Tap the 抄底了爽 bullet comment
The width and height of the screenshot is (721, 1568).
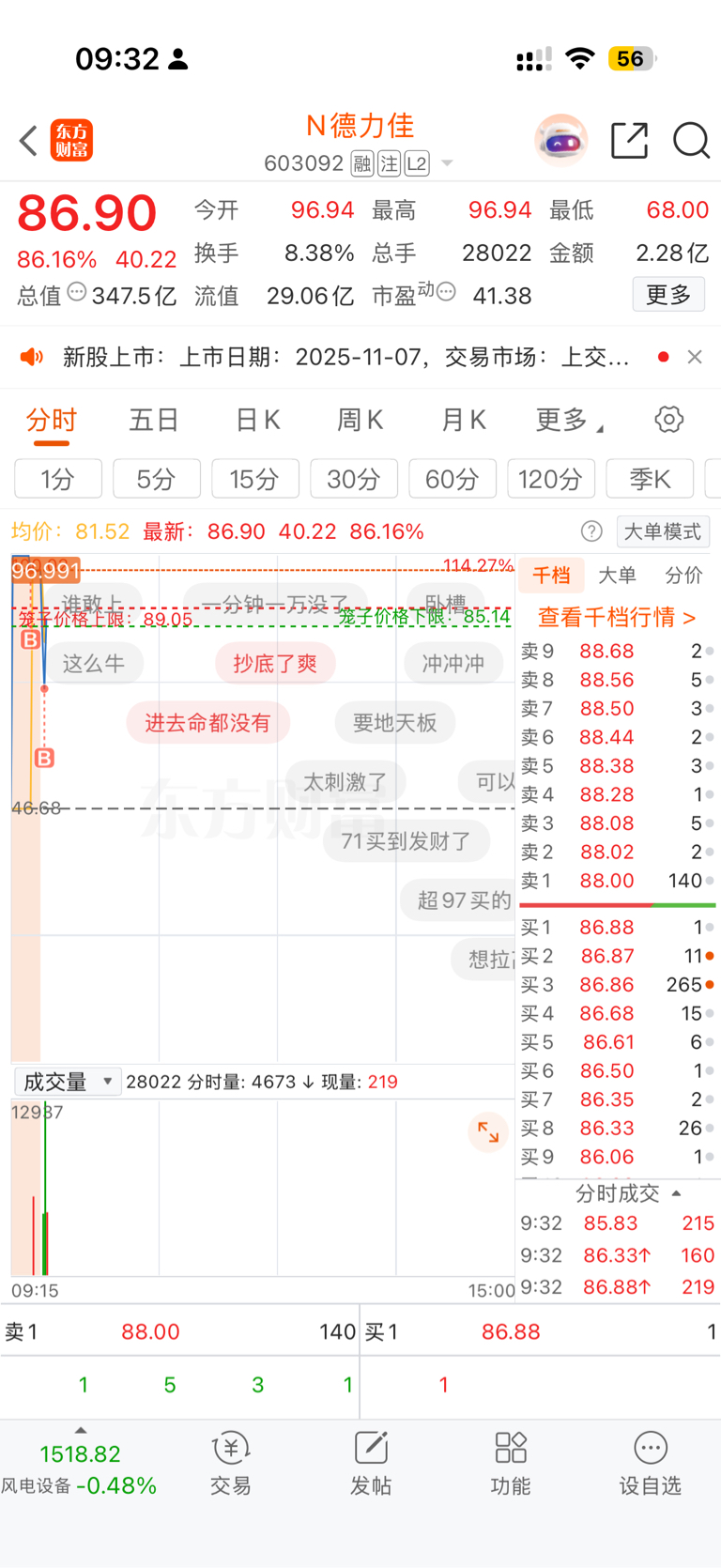pos(275,664)
